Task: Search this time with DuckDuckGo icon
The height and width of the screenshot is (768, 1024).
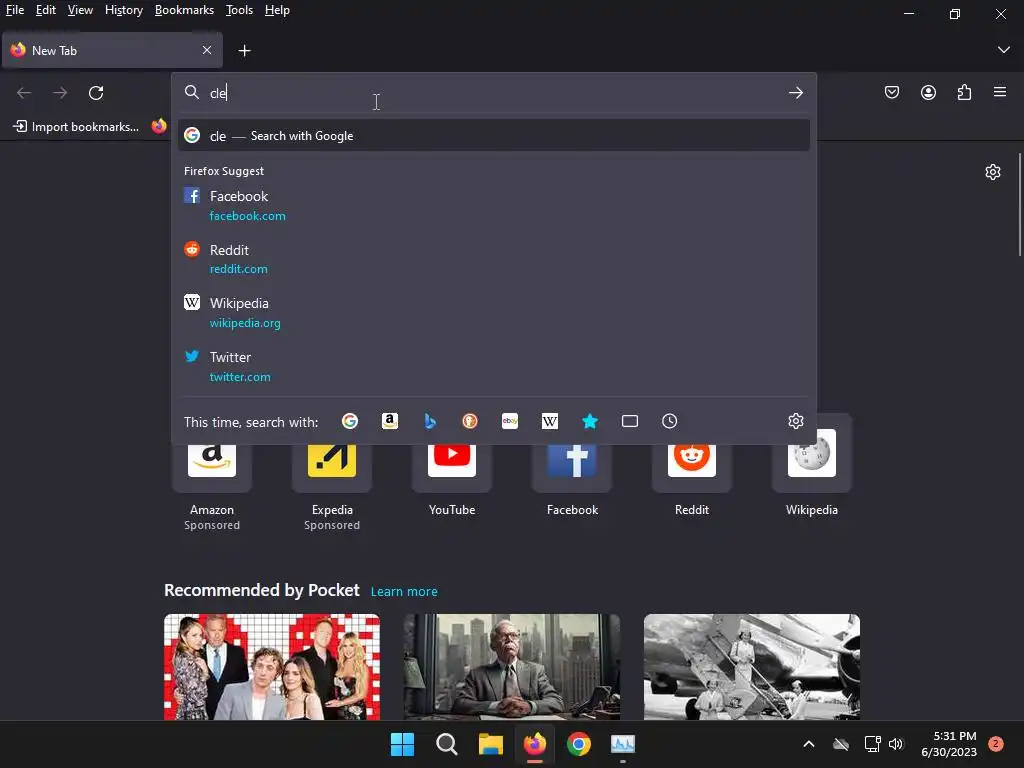Action: (470, 421)
